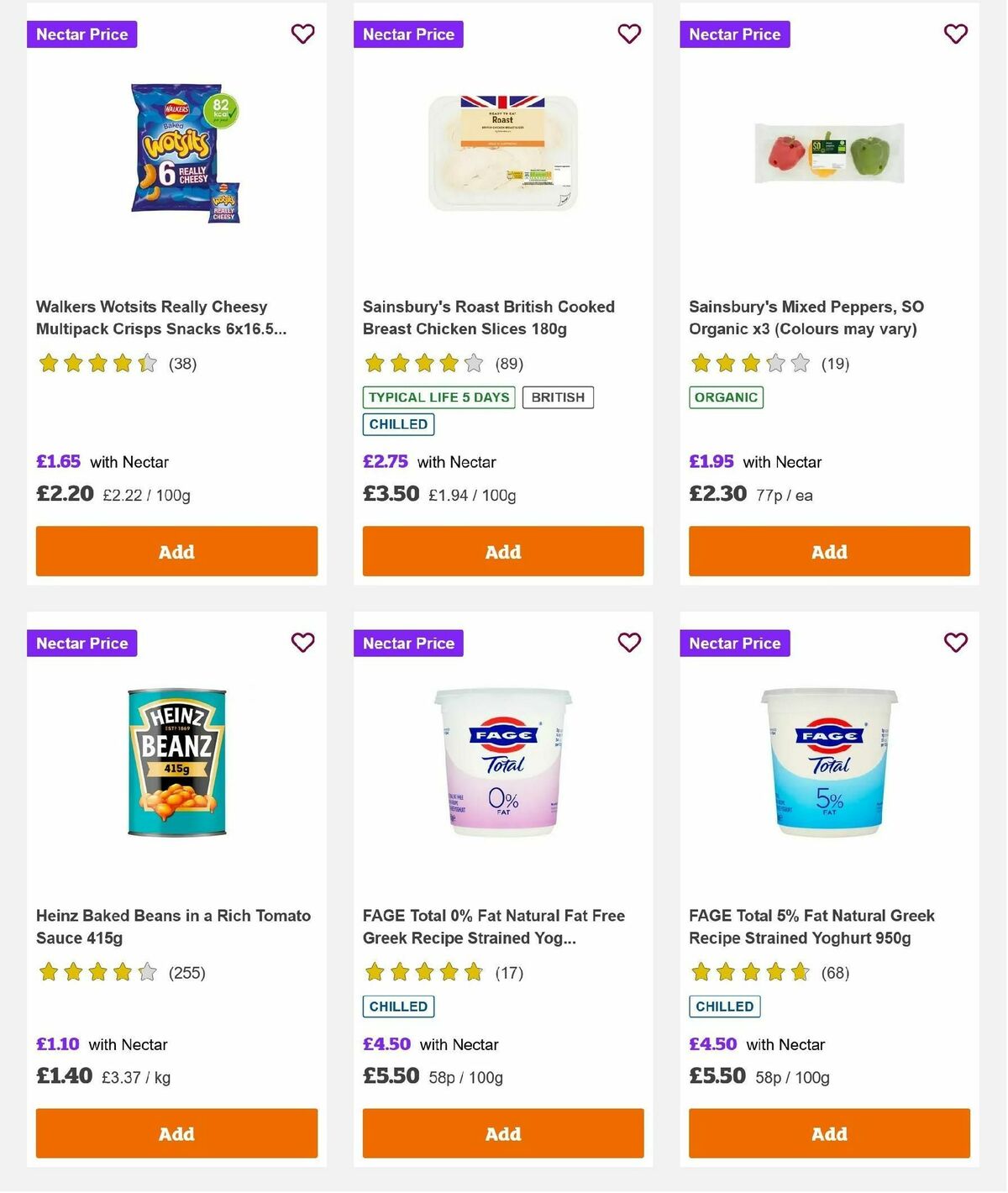1008x1193 pixels.
Task: Click the ORGANIC tag on Mixed Peppers
Action: (x=726, y=397)
